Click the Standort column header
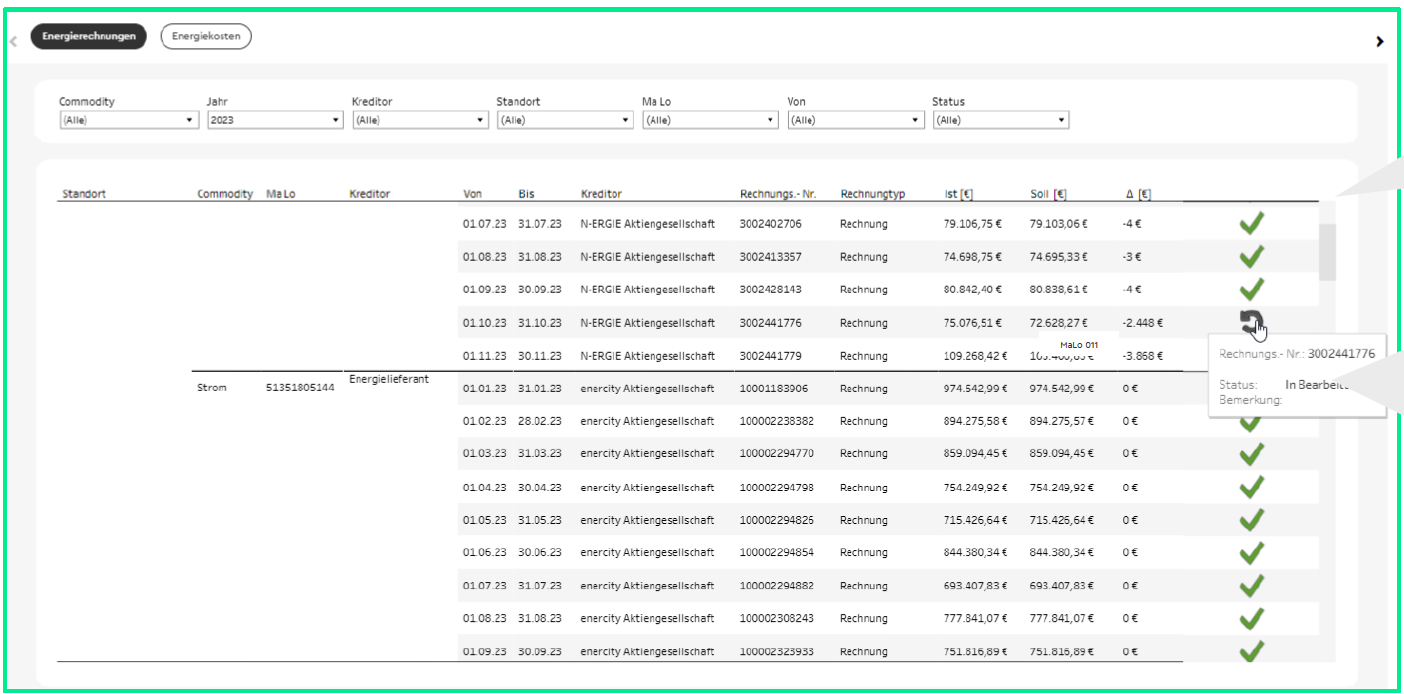Image resolution: width=1404 pixels, height=694 pixels. tap(84, 194)
